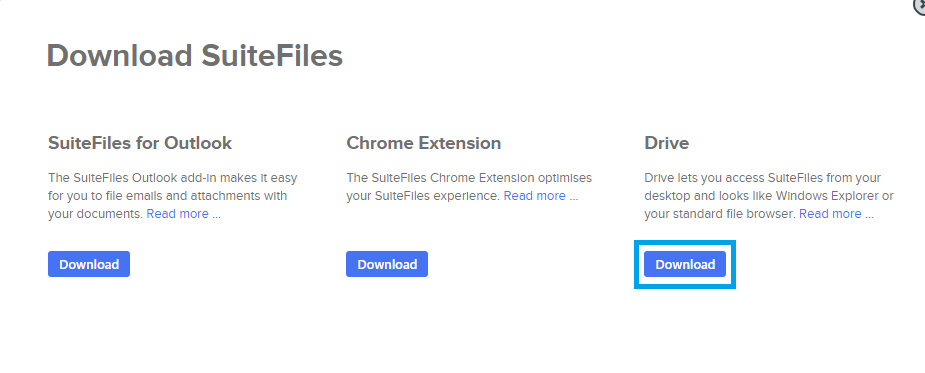Click the word desktop in Drive description
The width and height of the screenshot is (925, 373).
tap(665, 196)
